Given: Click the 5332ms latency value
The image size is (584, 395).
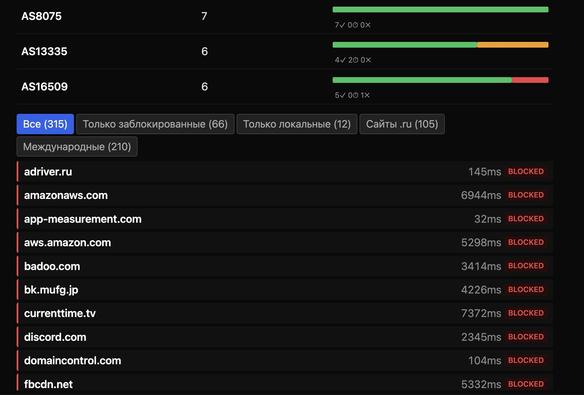Looking at the screenshot, I should 481,384.
